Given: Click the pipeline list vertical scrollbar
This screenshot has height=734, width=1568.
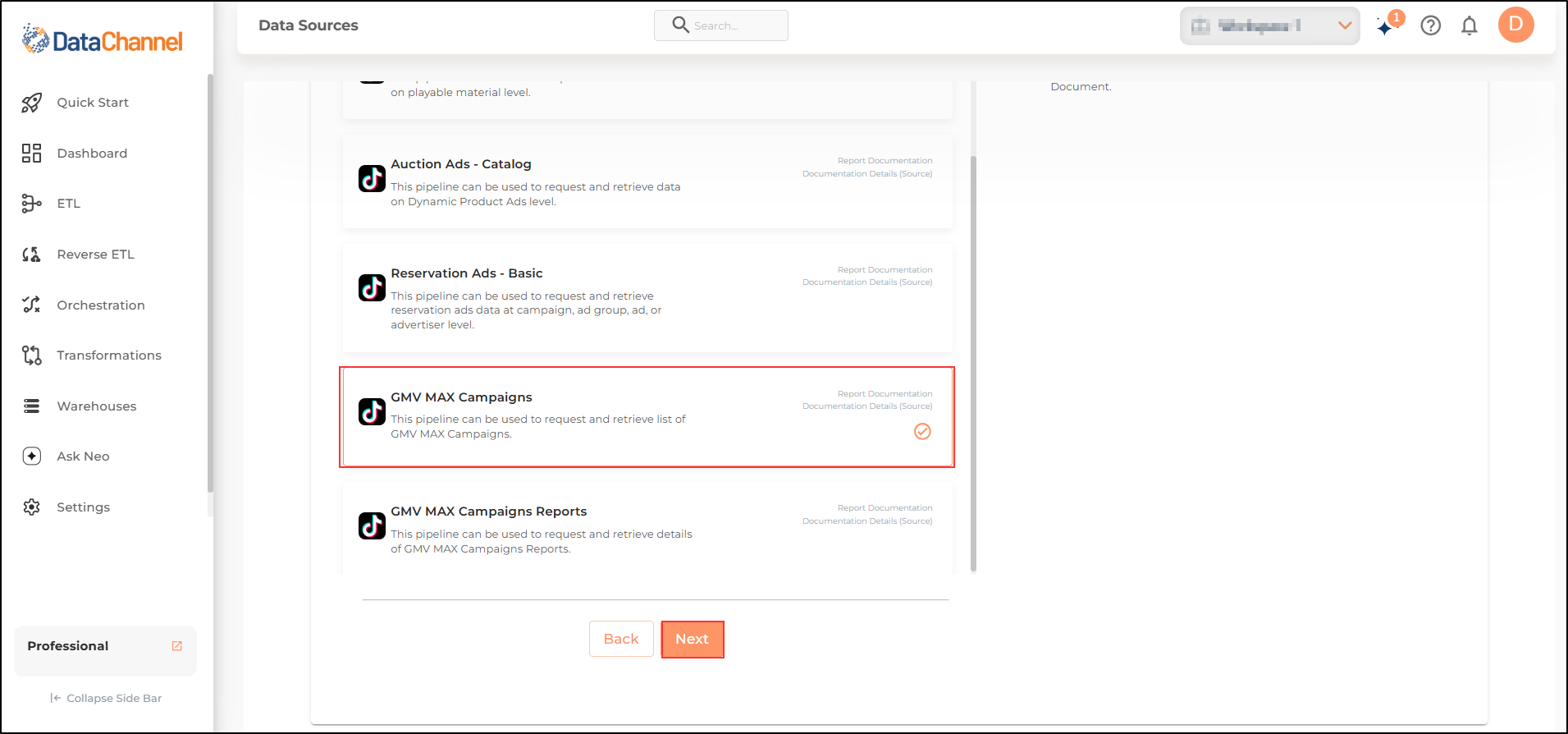Looking at the screenshot, I should click(x=973, y=363).
